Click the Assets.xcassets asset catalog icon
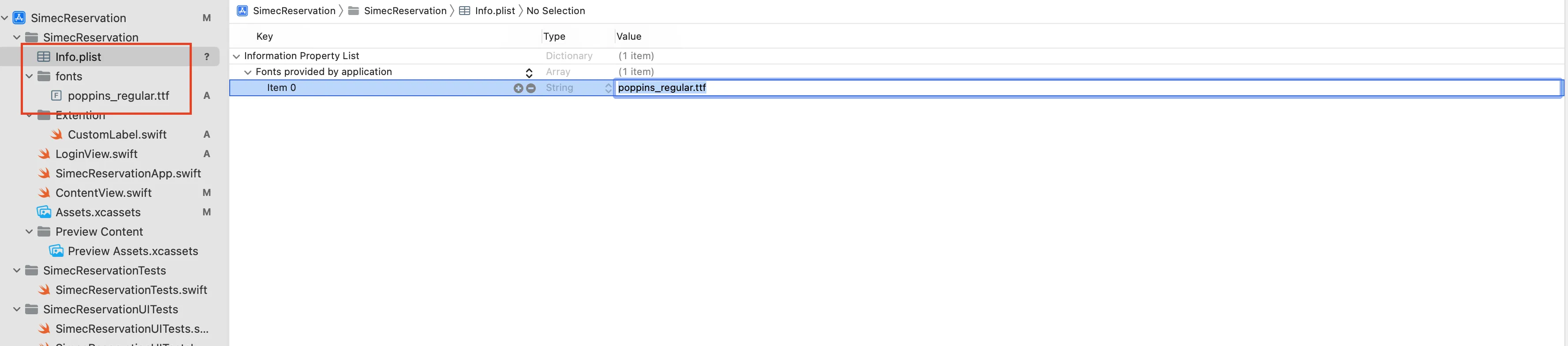The height and width of the screenshot is (346, 1568). [44, 212]
